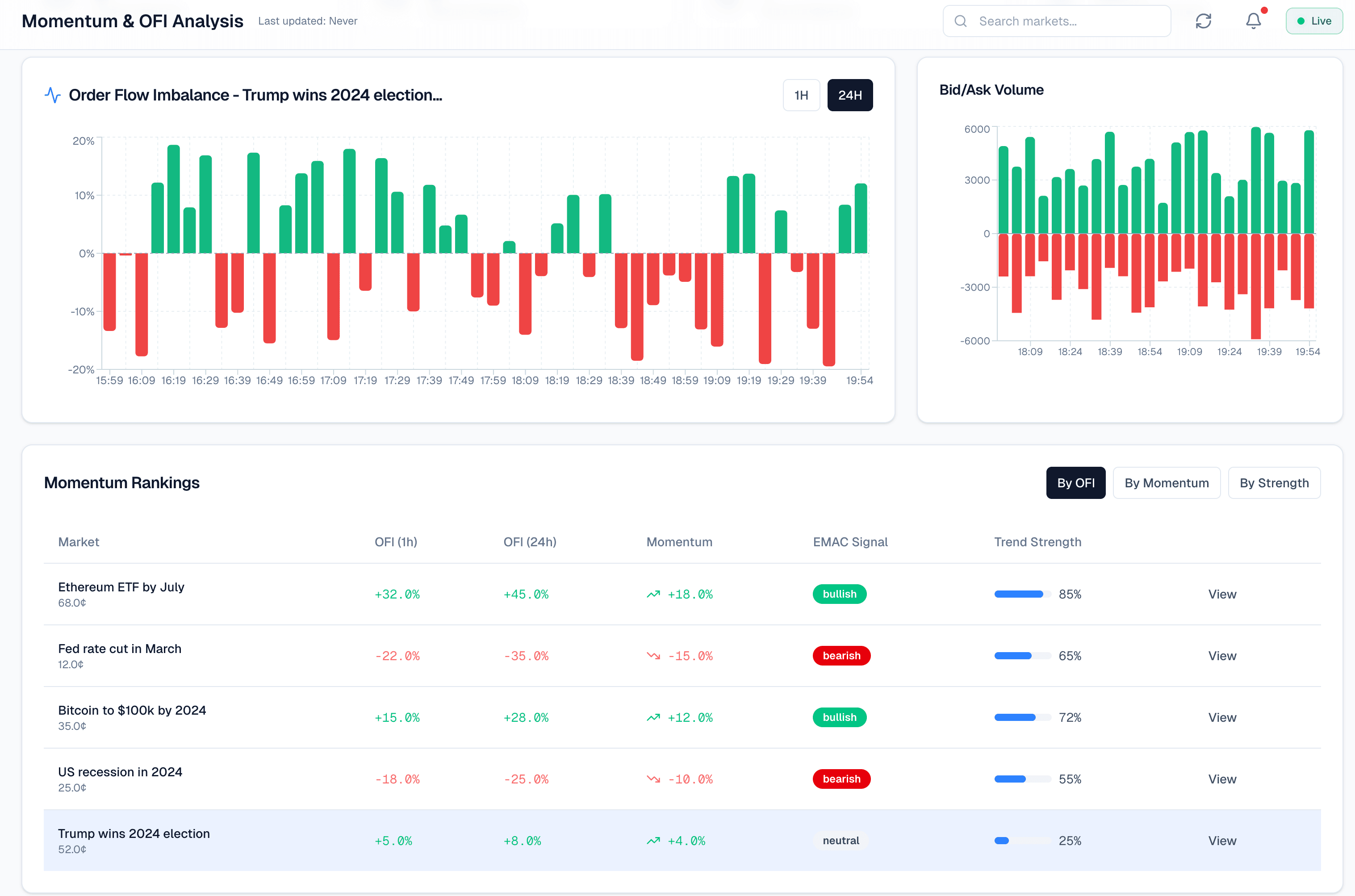The width and height of the screenshot is (1355, 896).
Task: Toggle the Live status indicator
Action: 1314,21
